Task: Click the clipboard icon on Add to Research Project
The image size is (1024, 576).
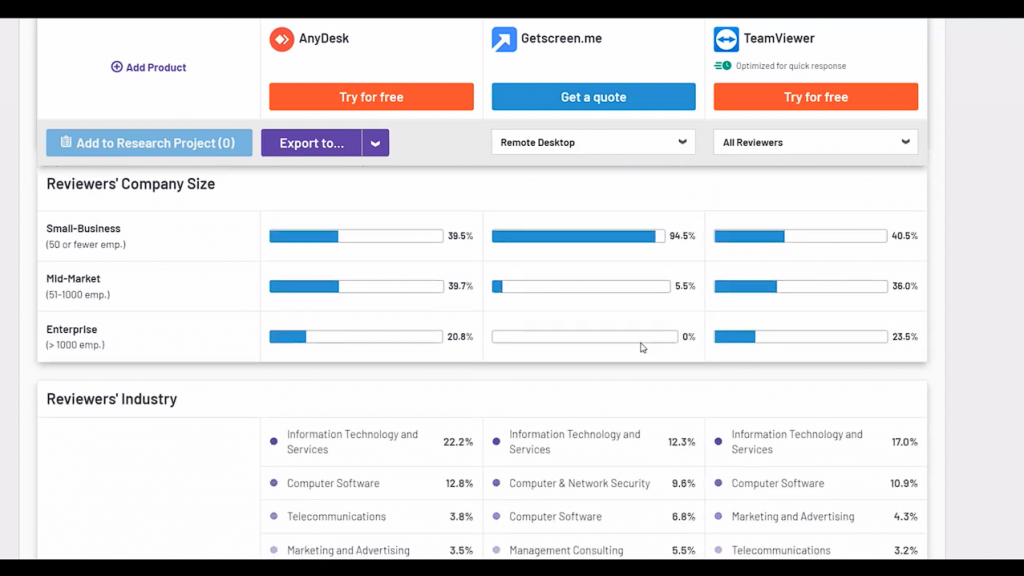Action: tap(66, 142)
